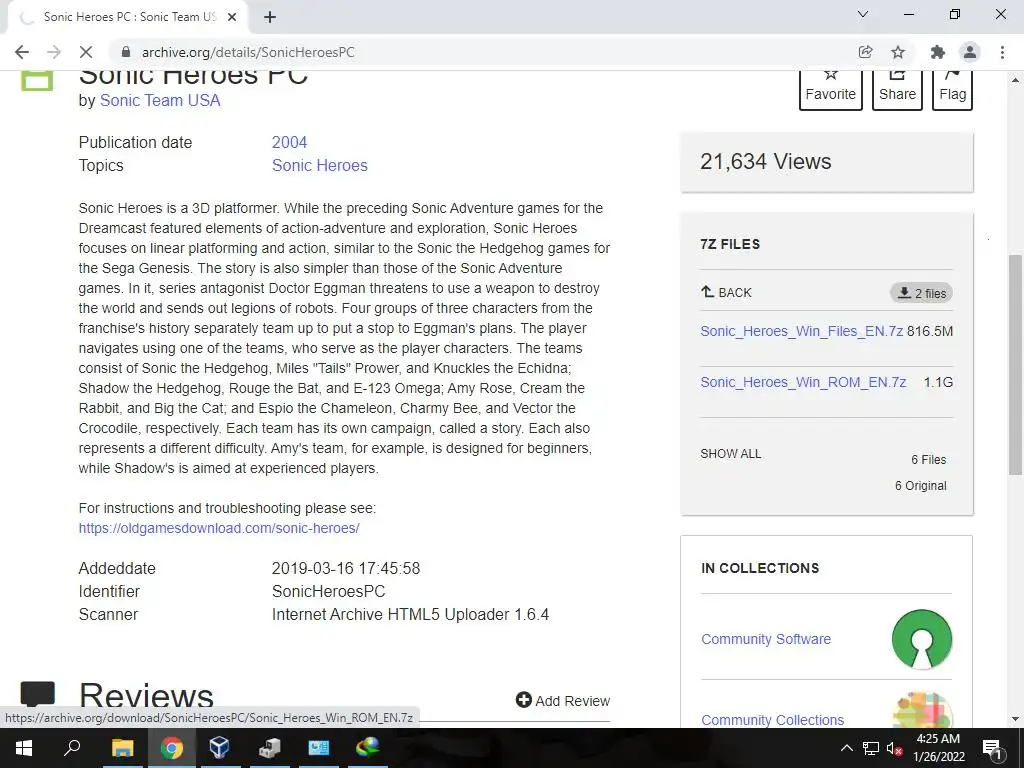Click the 21,634 Views counter
Screen dimensions: 1024x768
(765, 161)
